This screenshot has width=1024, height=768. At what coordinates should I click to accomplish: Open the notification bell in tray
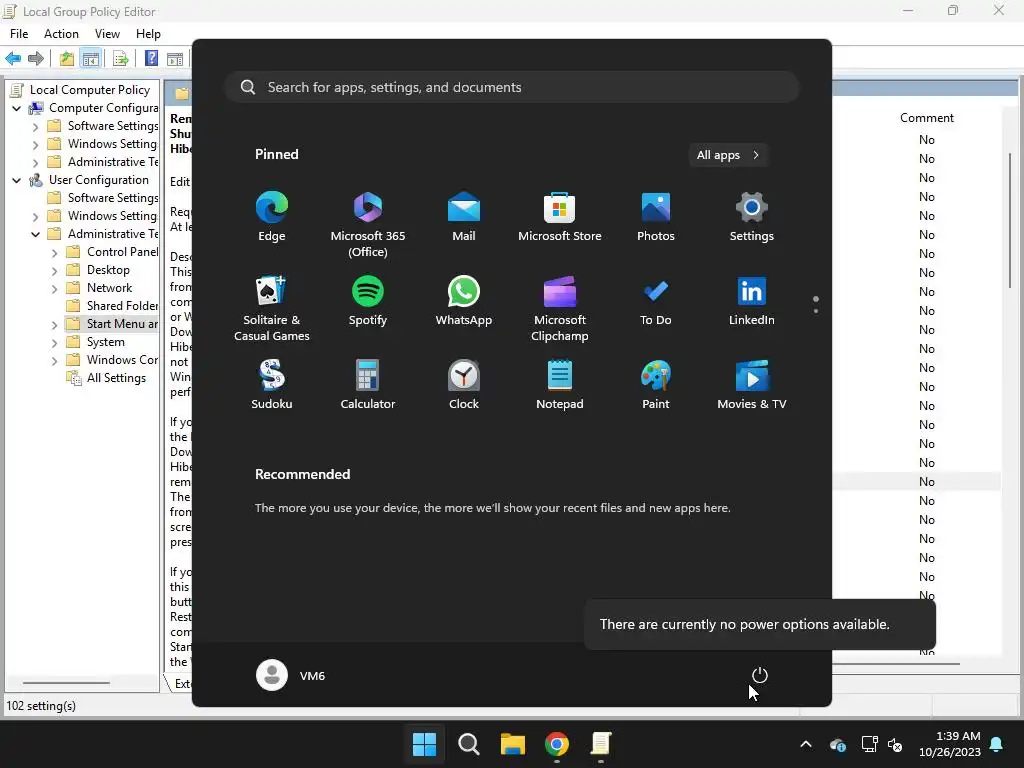click(997, 744)
